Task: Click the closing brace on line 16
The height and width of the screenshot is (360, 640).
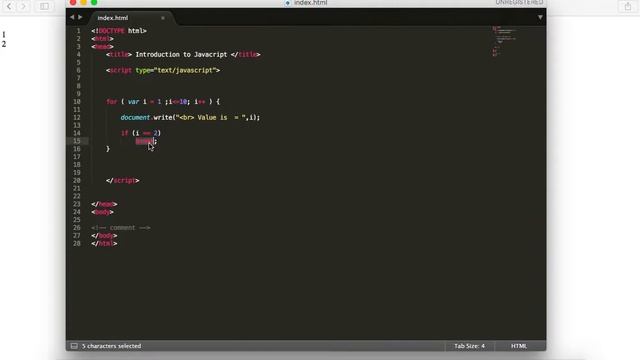Action: [x=108, y=149]
